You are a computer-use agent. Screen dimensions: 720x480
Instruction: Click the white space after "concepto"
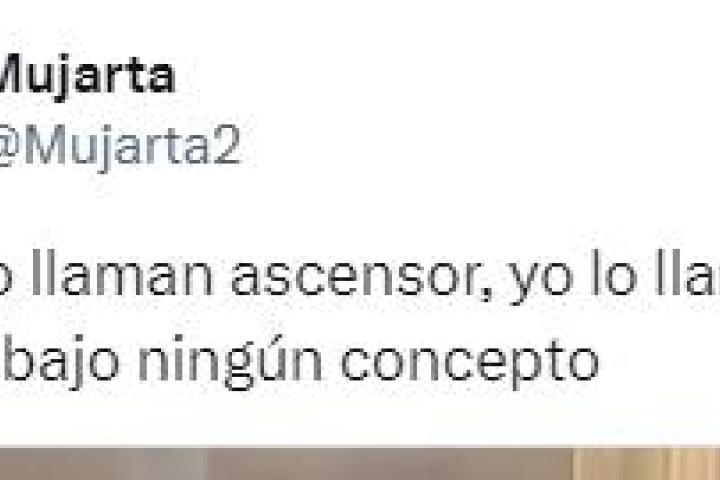coord(659,363)
